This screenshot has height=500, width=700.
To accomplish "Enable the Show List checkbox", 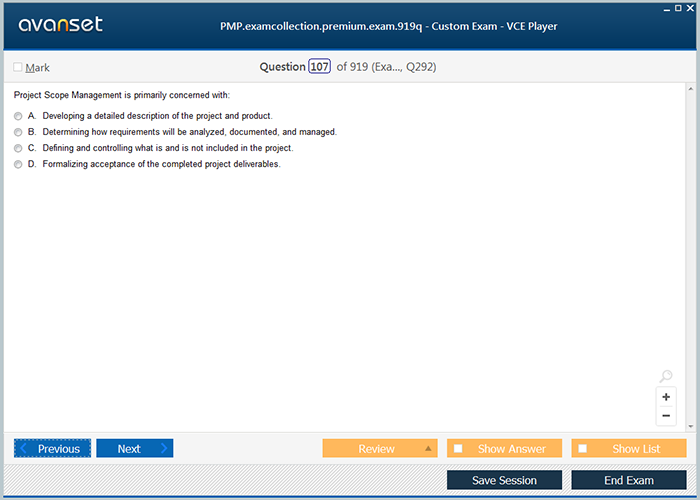I will 583,448.
